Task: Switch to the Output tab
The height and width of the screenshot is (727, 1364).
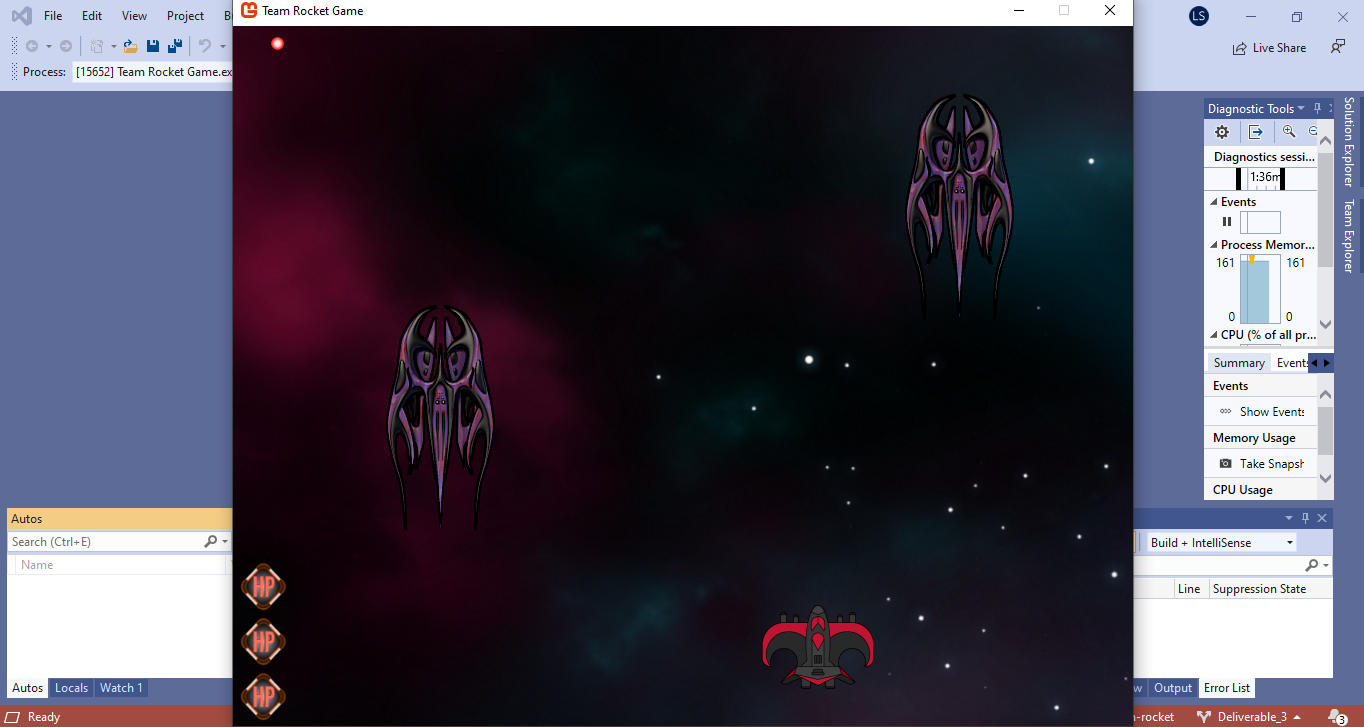Action: [x=1173, y=688]
